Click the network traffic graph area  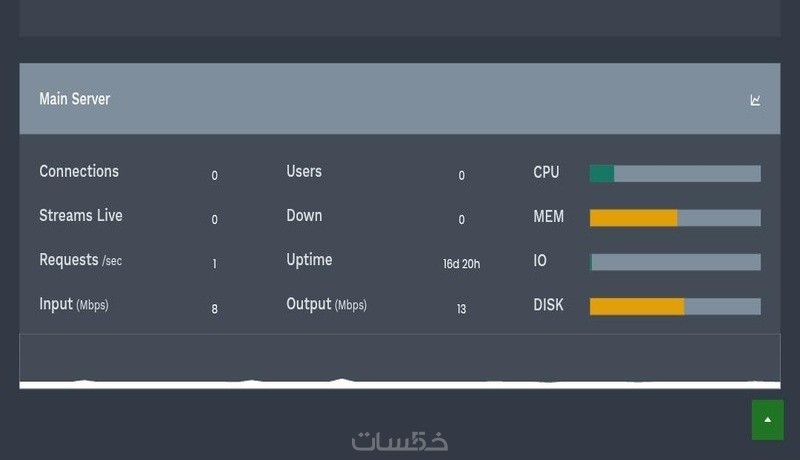point(400,360)
